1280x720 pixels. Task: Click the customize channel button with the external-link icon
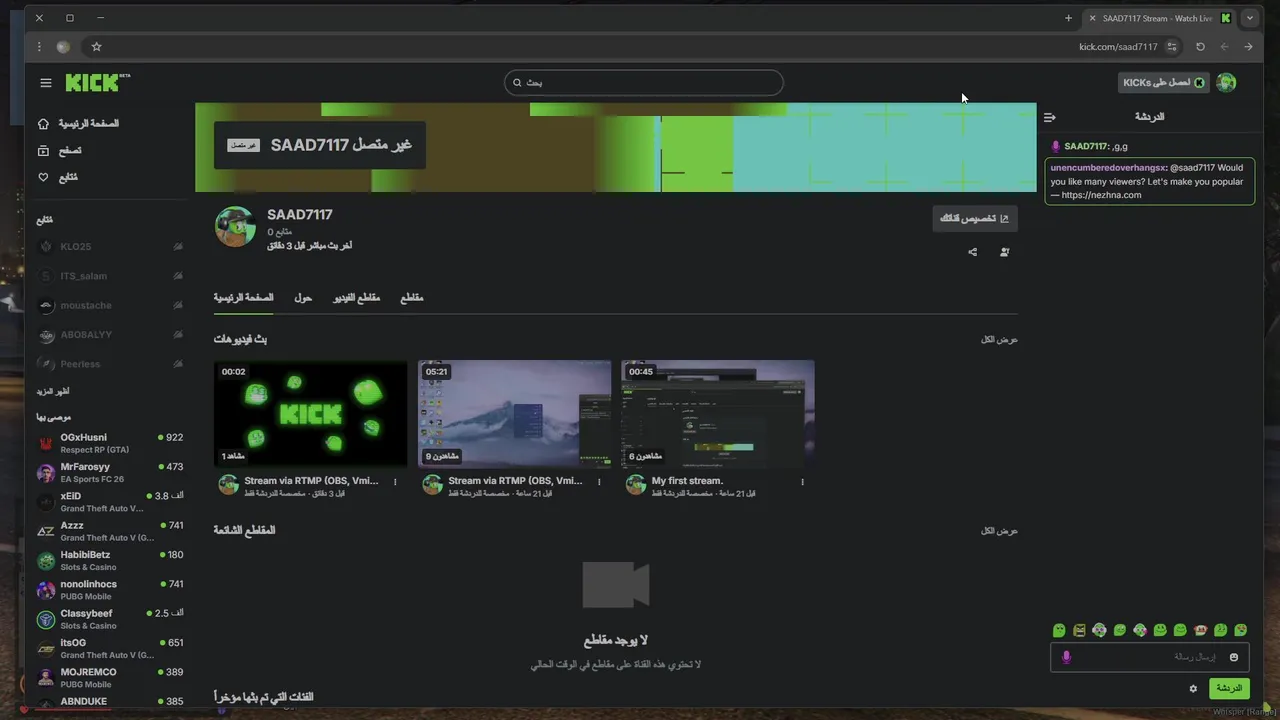click(x=975, y=218)
